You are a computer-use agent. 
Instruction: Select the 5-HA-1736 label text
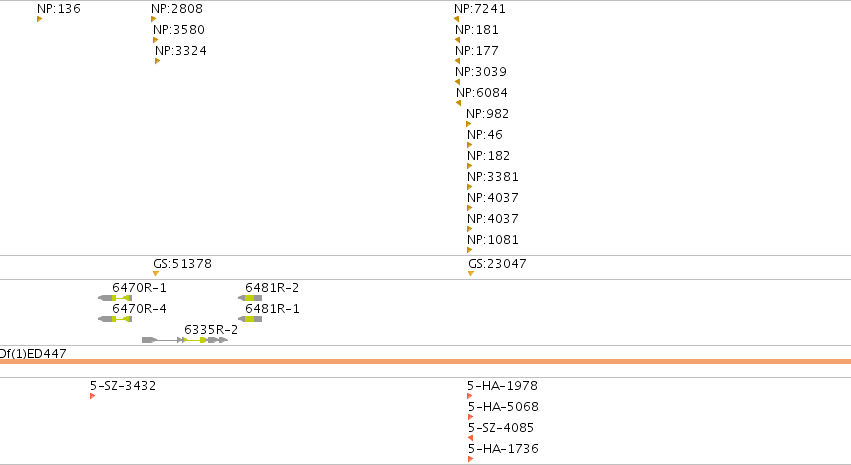click(x=503, y=449)
